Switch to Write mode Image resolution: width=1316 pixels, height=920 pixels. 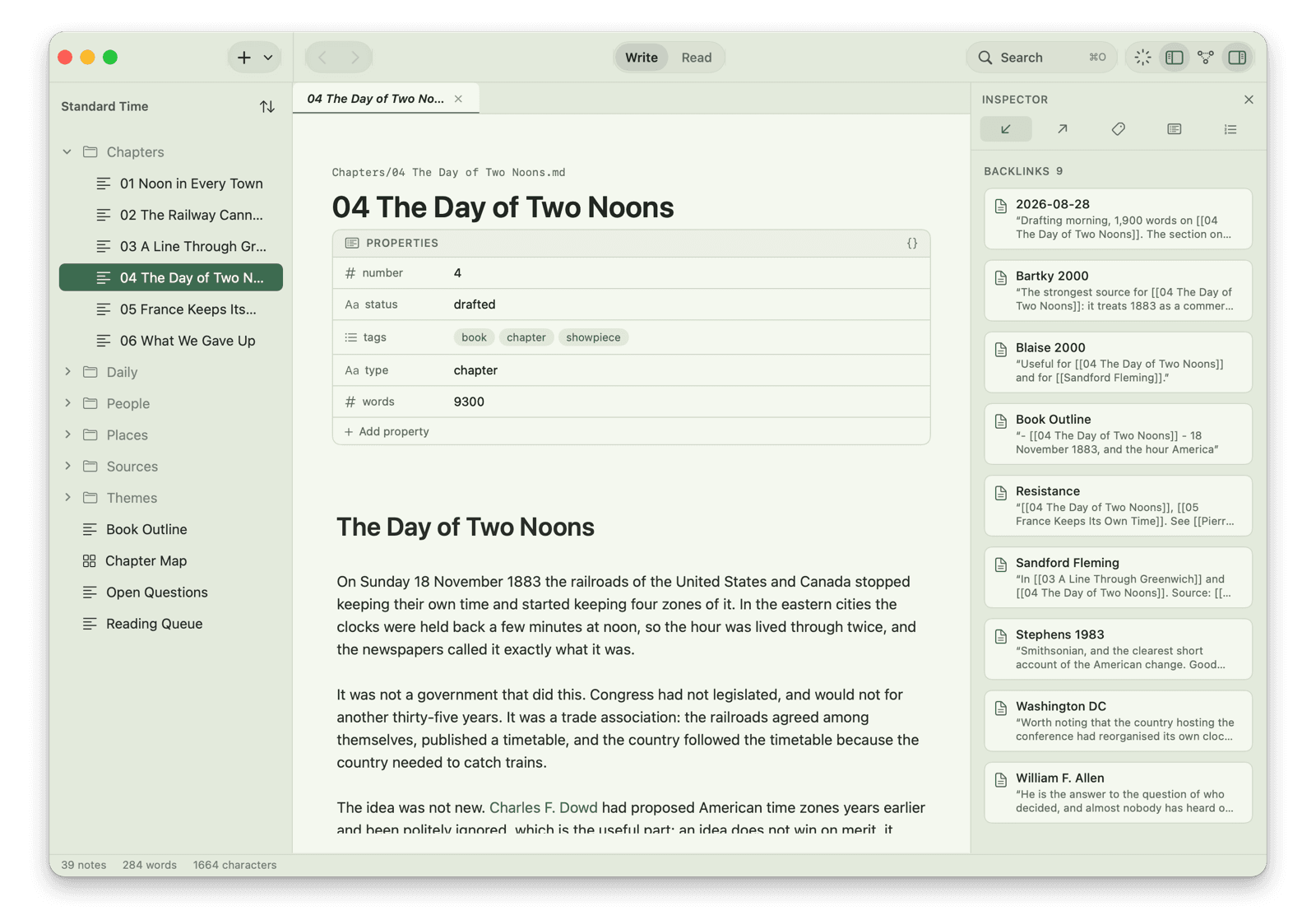(641, 58)
